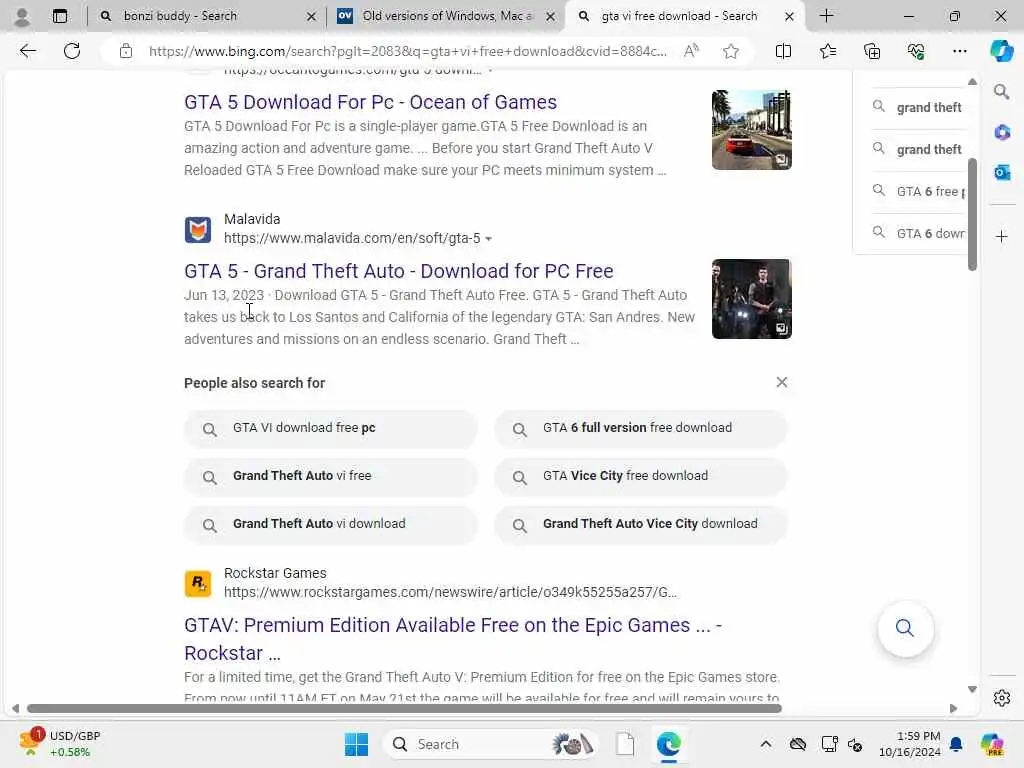Click scroll right arrow at bottom
Screen dimensions: 1024x768
click(953, 709)
